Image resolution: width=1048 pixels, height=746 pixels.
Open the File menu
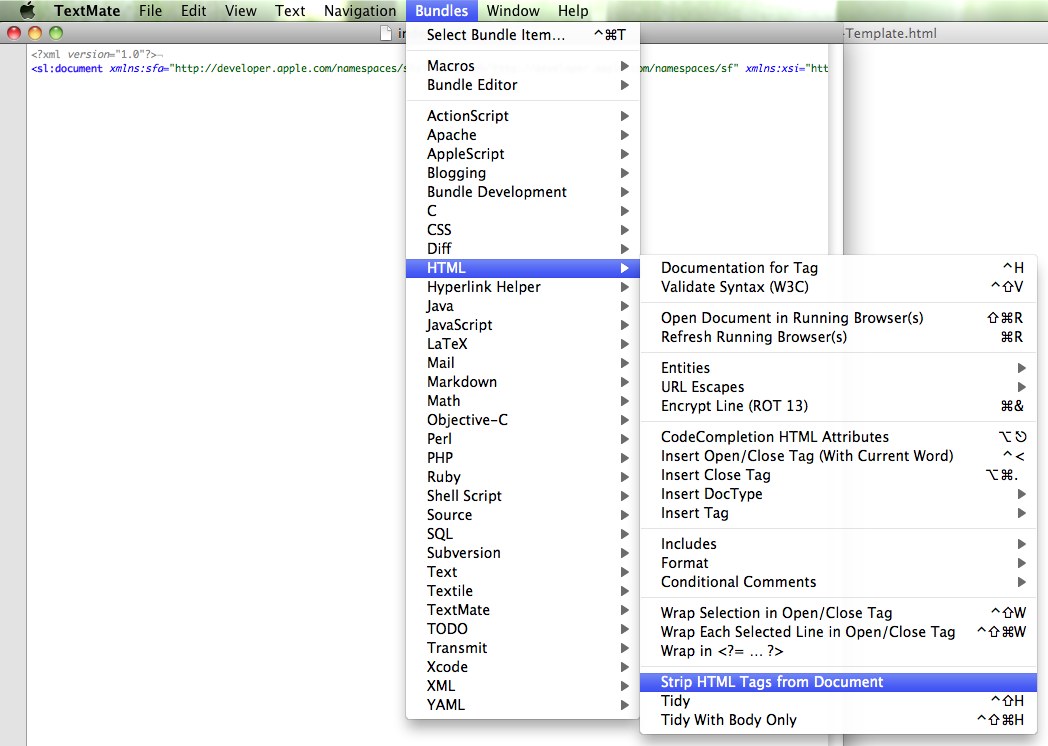pyautogui.click(x=150, y=11)
